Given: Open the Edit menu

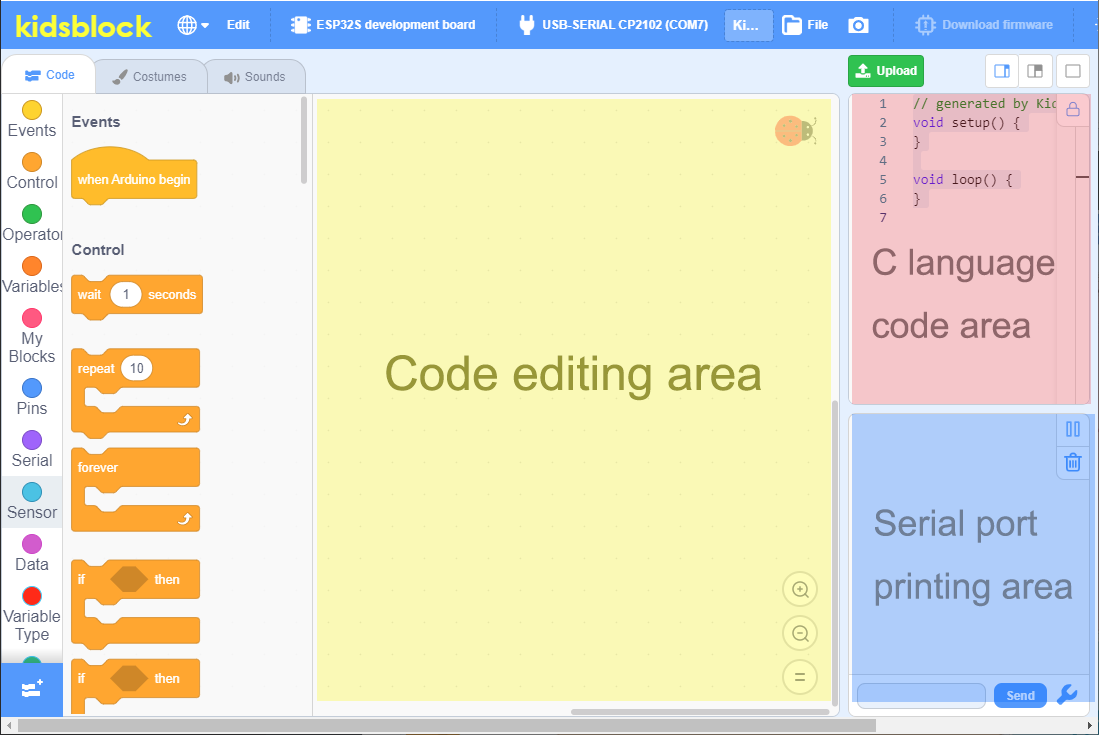Looking at the screenshot, I should click(238, 25).
